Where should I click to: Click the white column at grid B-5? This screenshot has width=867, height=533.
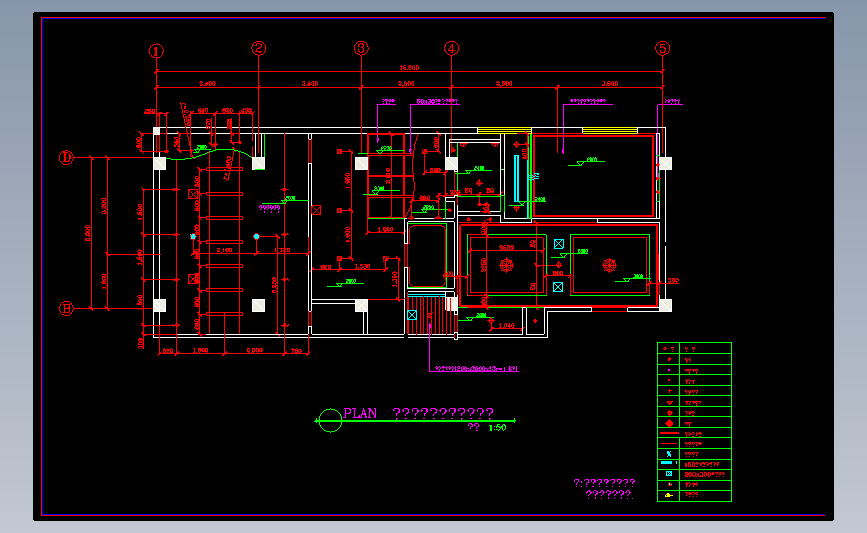[665, 305]
